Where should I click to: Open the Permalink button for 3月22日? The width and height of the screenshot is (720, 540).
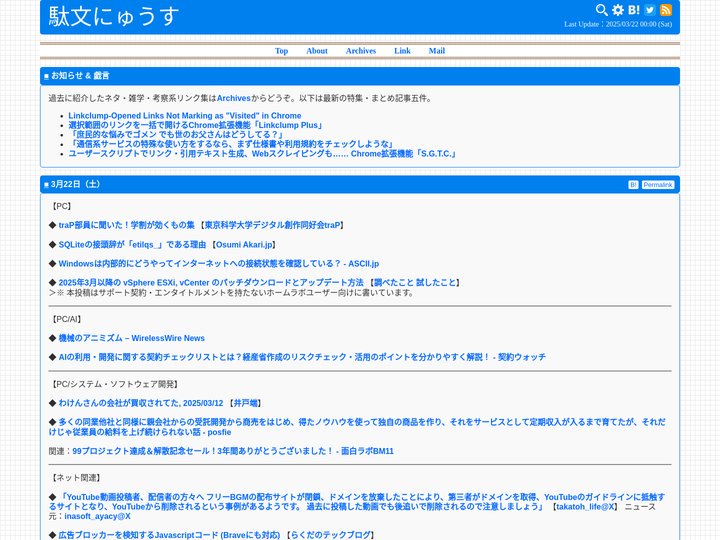[x=658, y=185]
